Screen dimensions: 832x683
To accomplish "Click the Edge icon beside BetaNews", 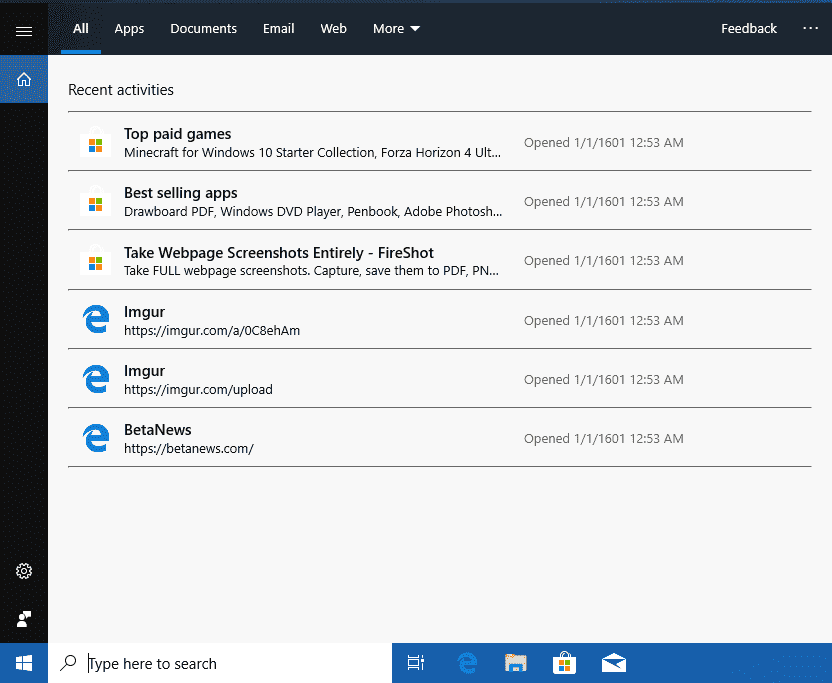I will coord(96,438).
